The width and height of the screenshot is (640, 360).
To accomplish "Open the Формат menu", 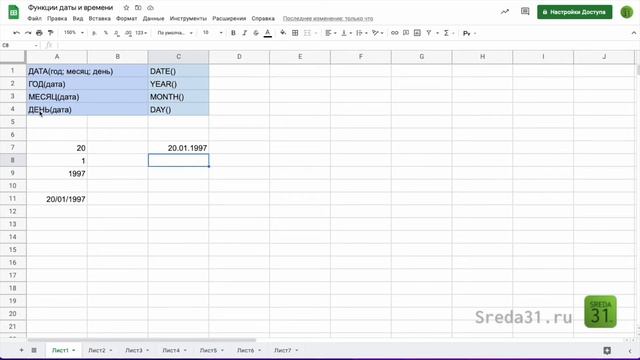I will [127, 18].
